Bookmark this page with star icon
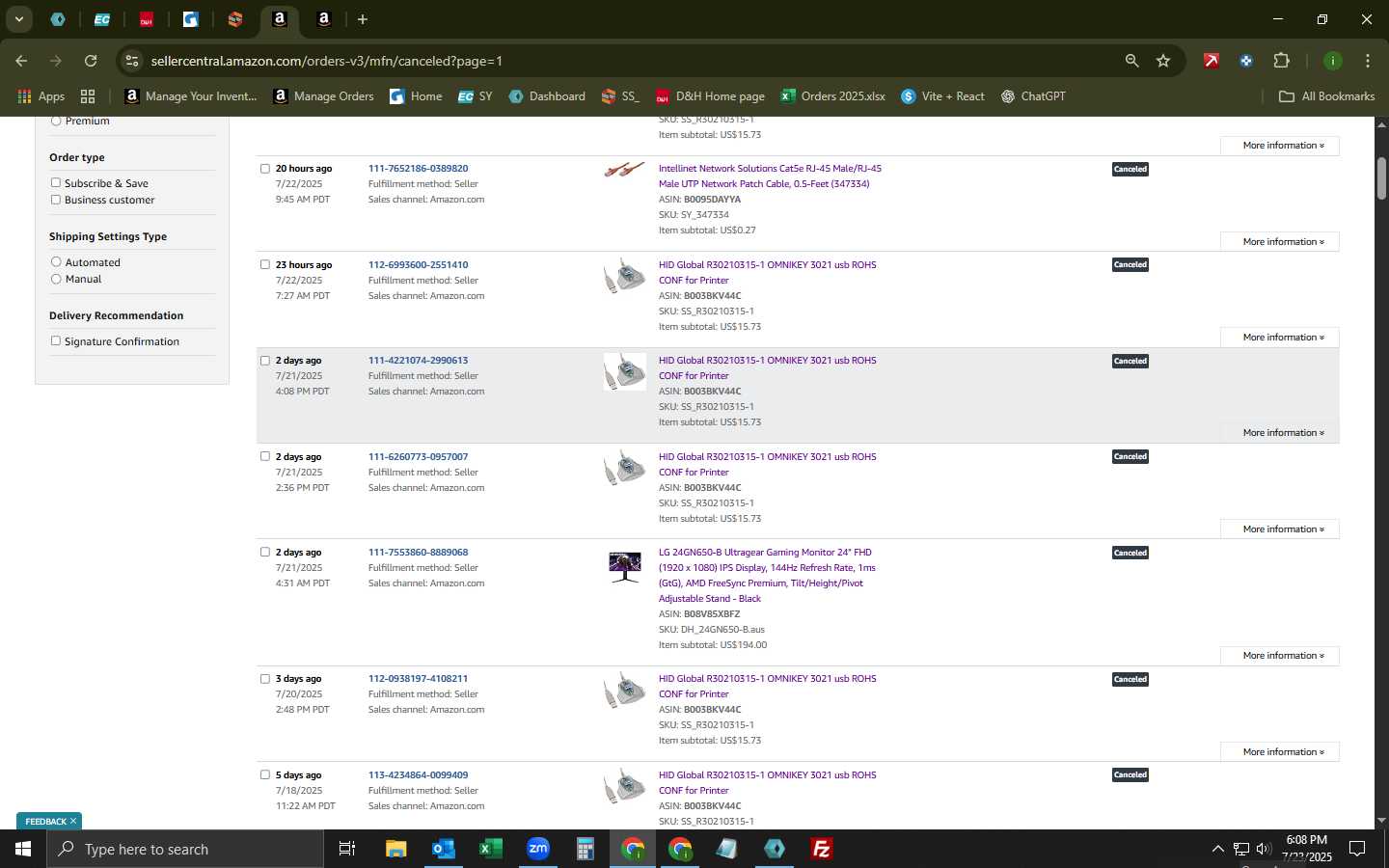Image resolution: width=1389 pixels, height=868 pixels. 1163,61
